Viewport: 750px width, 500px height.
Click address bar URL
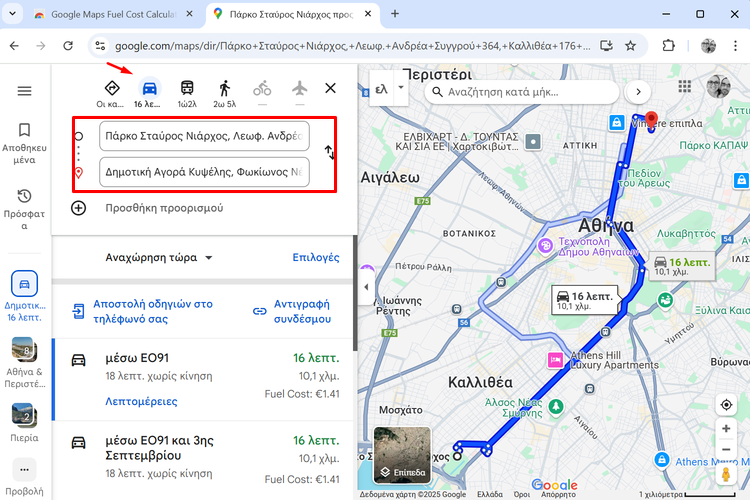tap(352, 46)
